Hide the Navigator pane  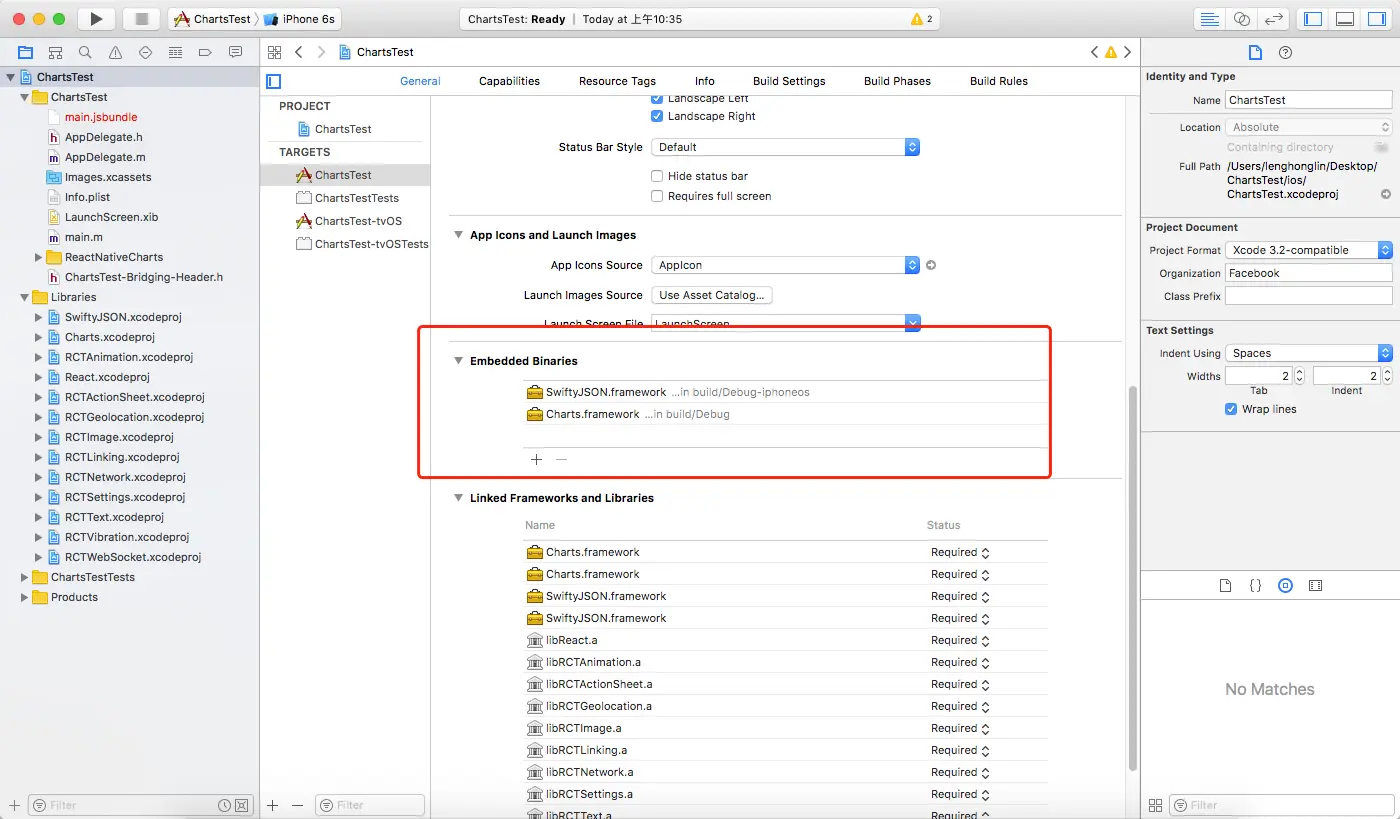(1313, 19)
